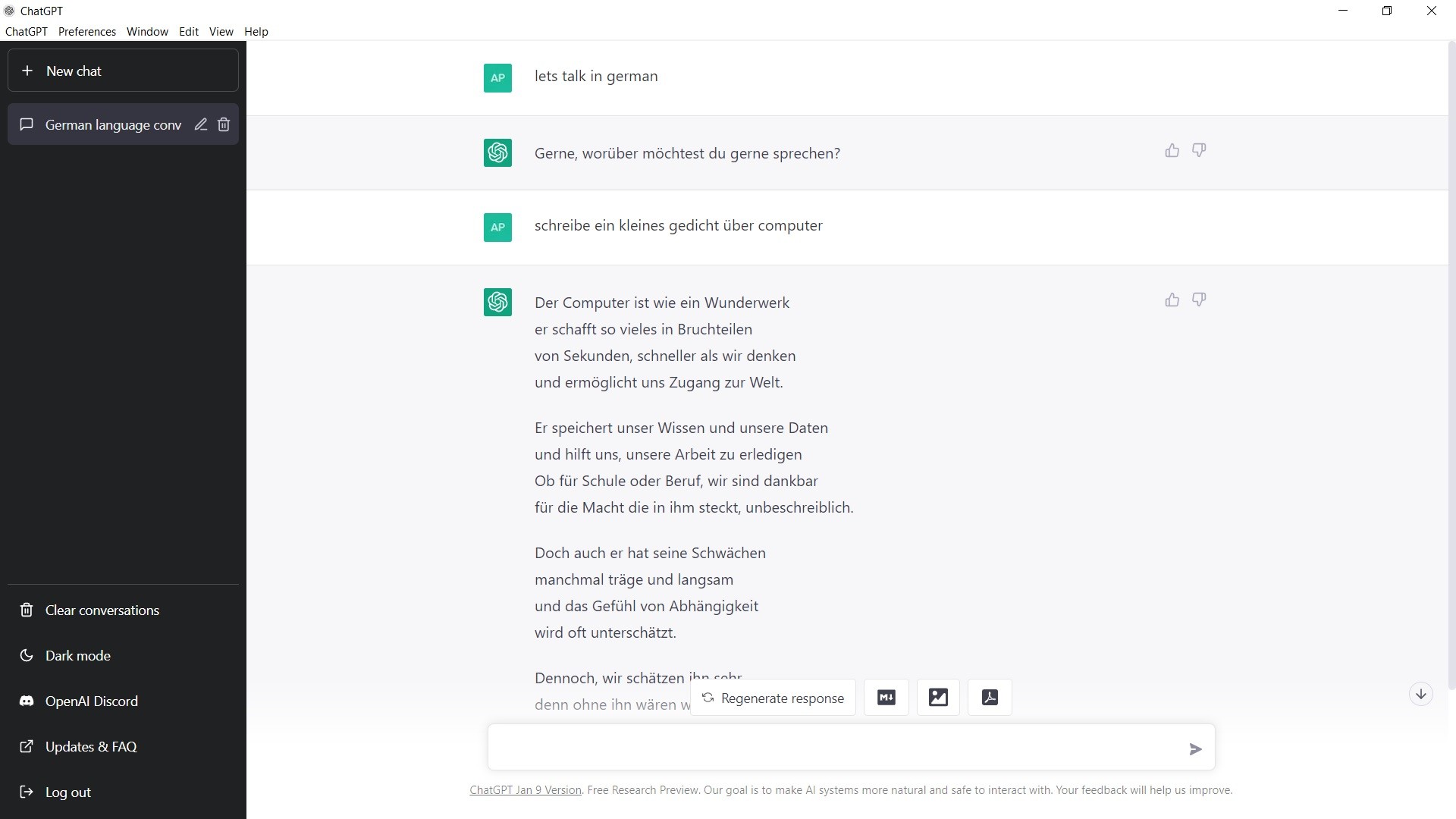1456x819 pixels.
Task: Click the edit conversation name icon
Action: [200, 124]
